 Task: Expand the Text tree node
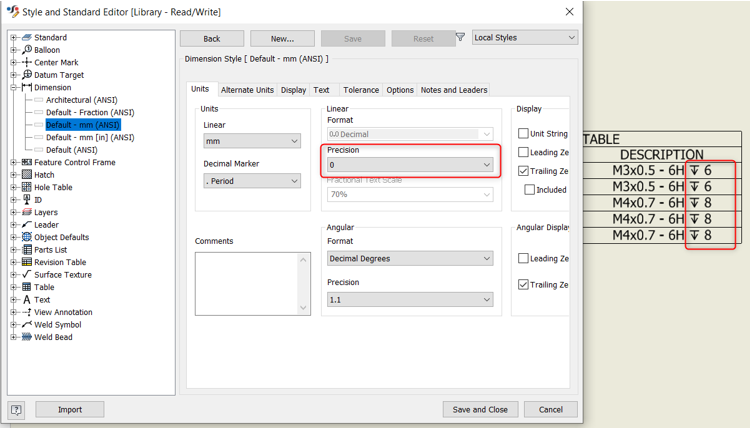pyautogui.click(x=13, y=299)
